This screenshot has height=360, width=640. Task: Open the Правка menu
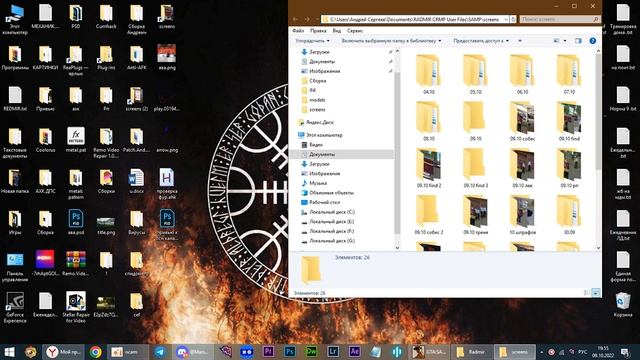[318, 31]
